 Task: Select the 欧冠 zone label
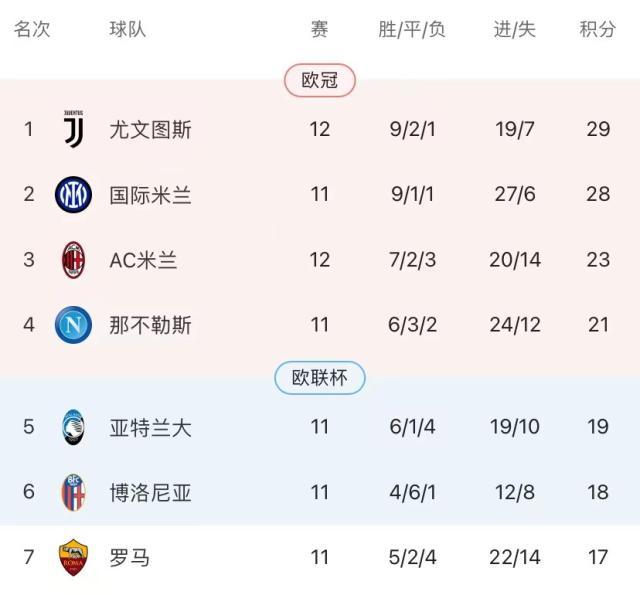(320, 81)
